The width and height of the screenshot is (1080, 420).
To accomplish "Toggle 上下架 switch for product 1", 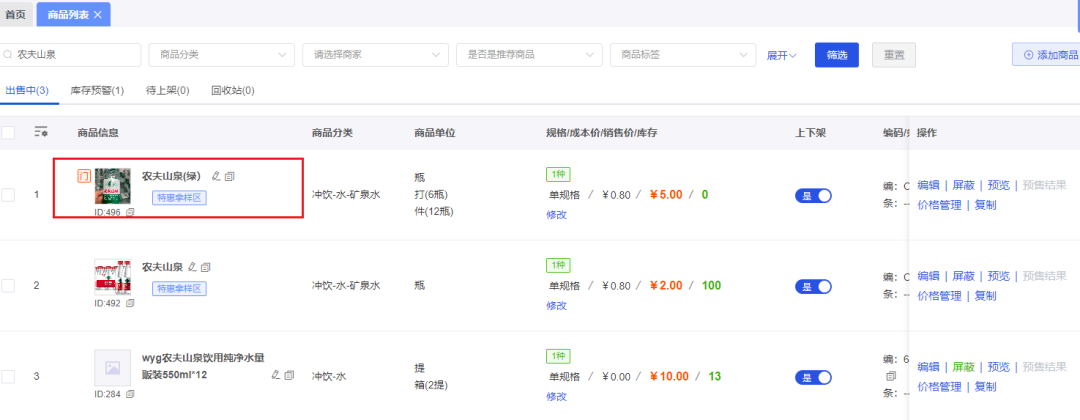I will pos(813,196).
